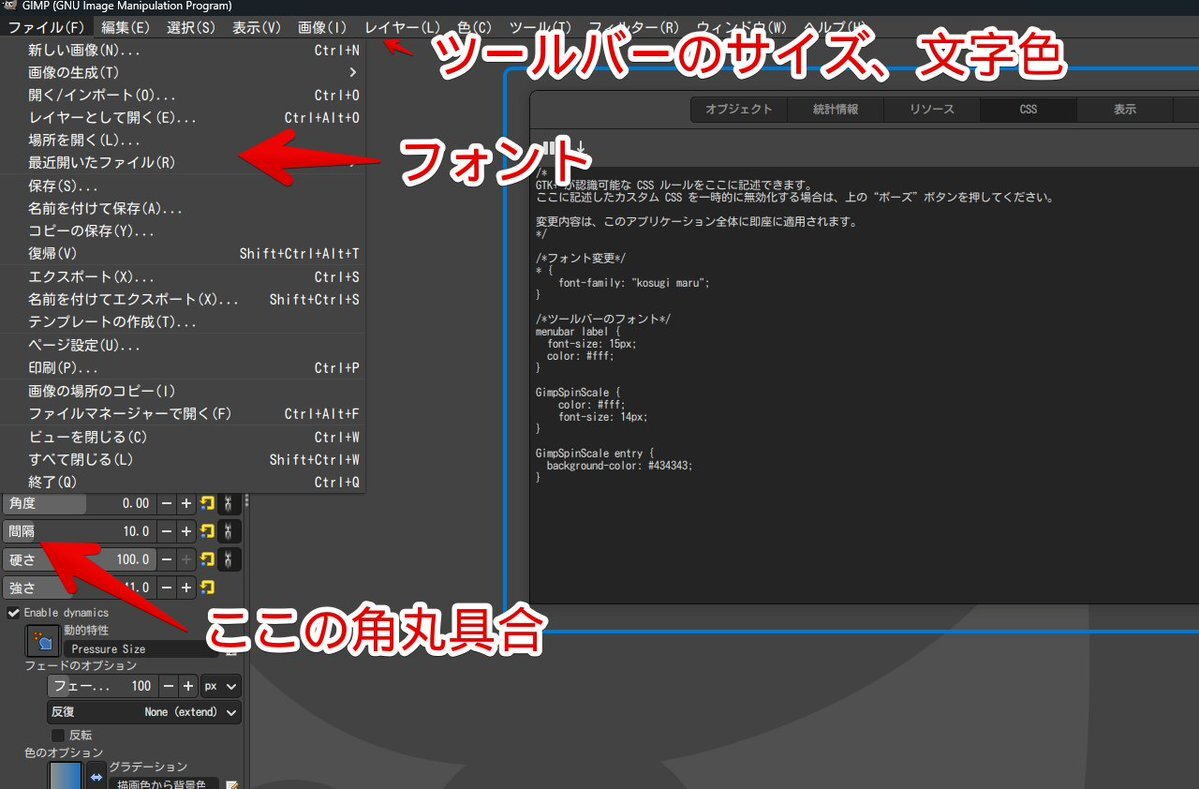Viewport: 1199px width, 789px height.
Task: Decrease 強さ with its minus button
Action: point(167,587)
